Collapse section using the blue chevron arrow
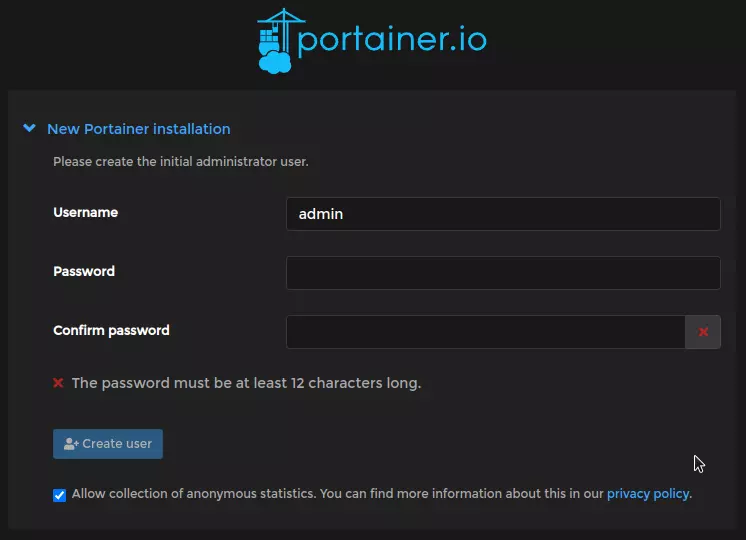The width and height of the screenshot is (746, 540). (x=29, y=129)
